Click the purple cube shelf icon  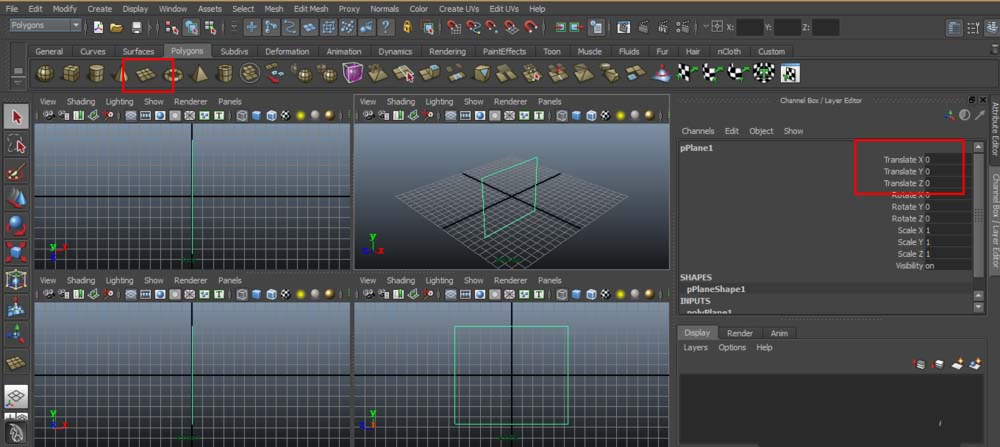coord(352,73)
